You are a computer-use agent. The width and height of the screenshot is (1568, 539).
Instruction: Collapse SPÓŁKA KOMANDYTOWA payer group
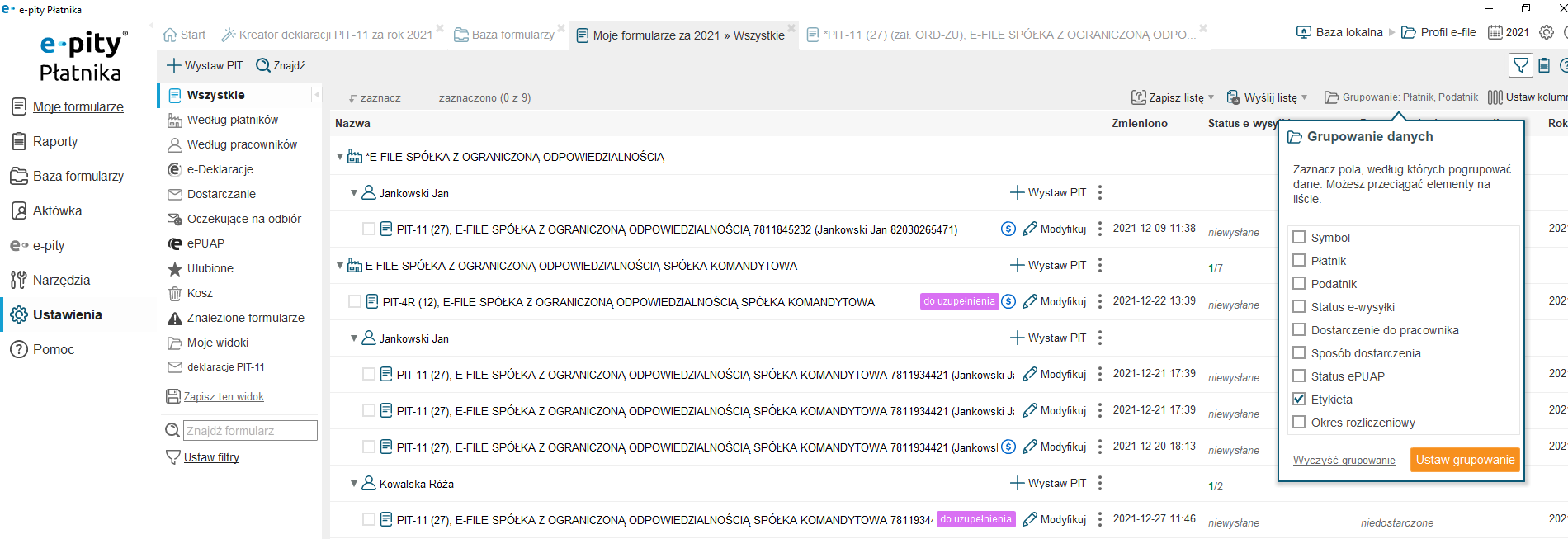[x=339, y=266]
